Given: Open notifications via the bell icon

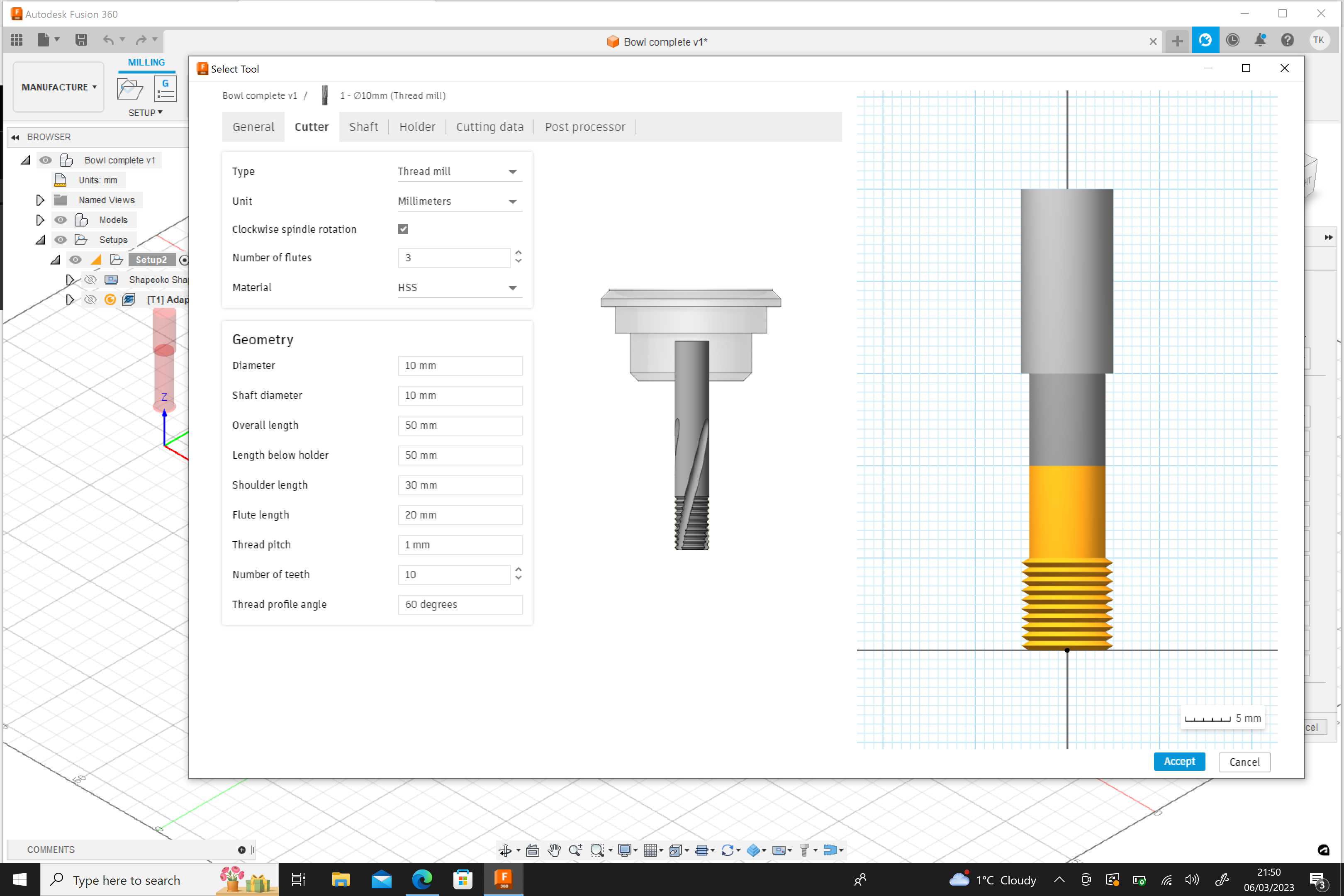Looking at the screenshot, I should 1260,40.
